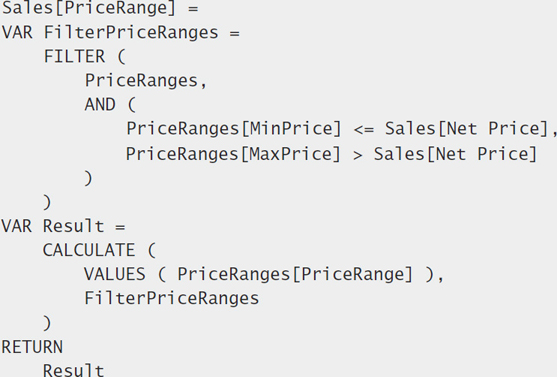Screen dimensions: 557x377
Task: Click the greater-than operator
Action: (358, 155)
